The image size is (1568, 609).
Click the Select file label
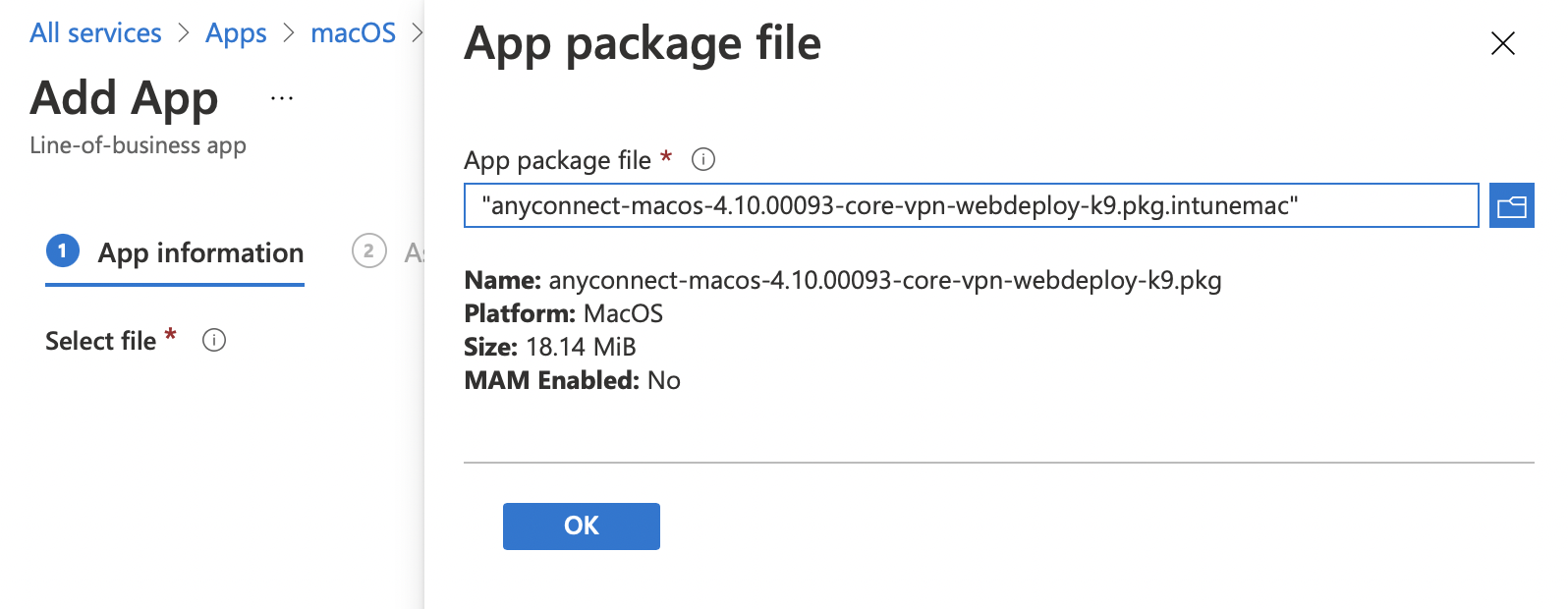click(100, 341)
